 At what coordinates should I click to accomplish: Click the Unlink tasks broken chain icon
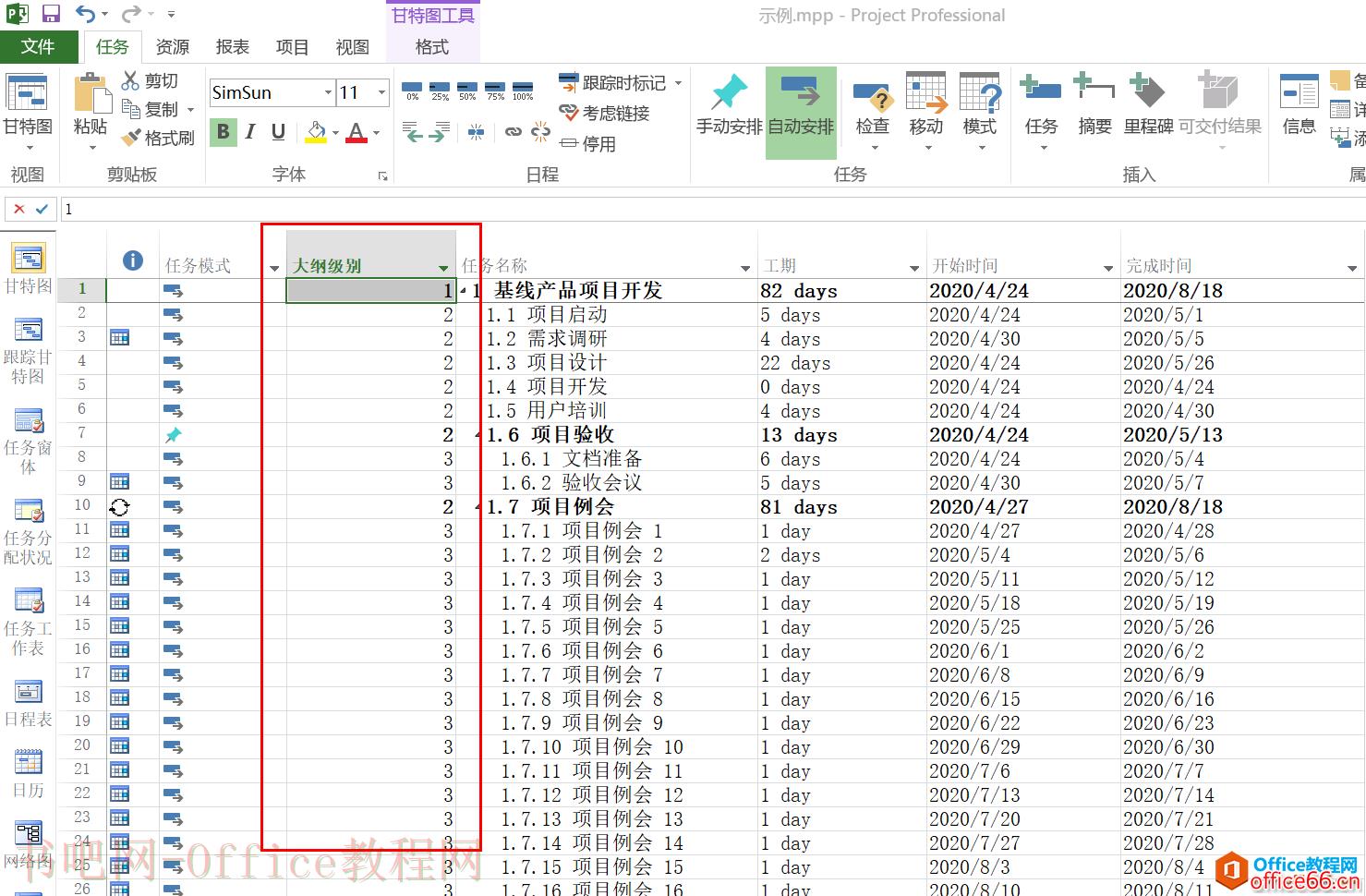tap(540, 132)
